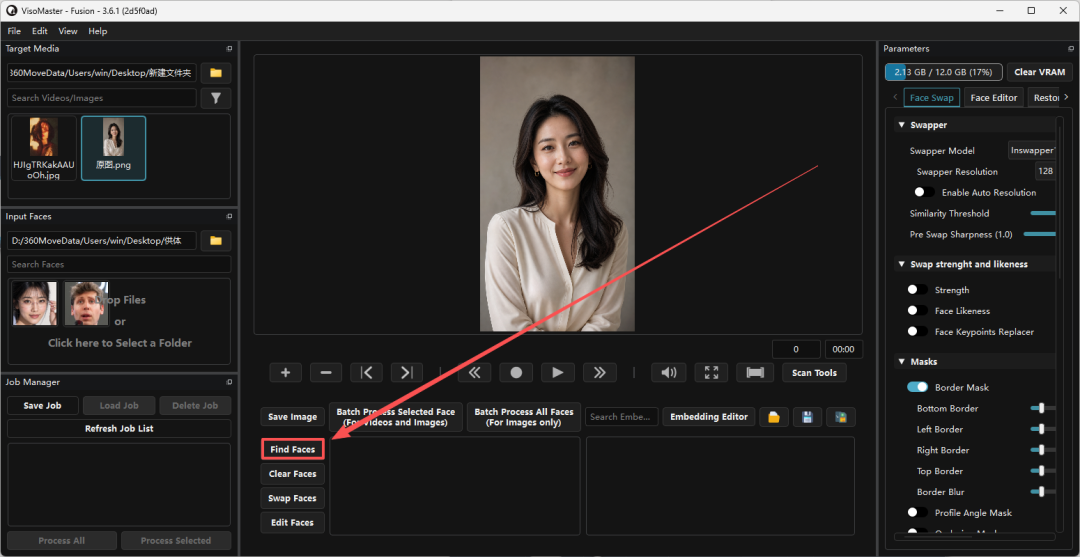
Task: Open embeddings file with folder icon
Action: point(773,417)
